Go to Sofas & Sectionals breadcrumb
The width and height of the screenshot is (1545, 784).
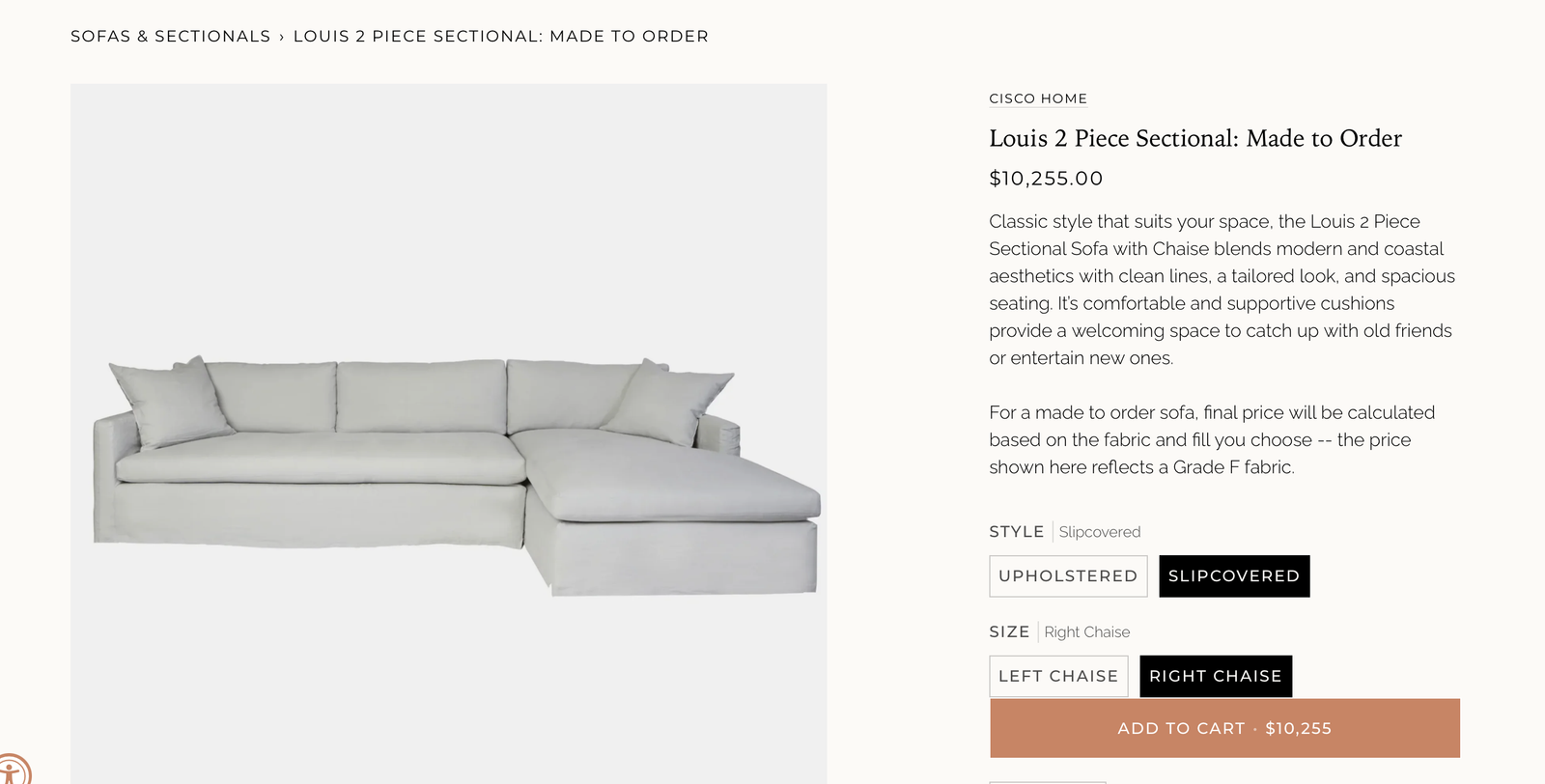pyautogui.click(x=170, y=37)
